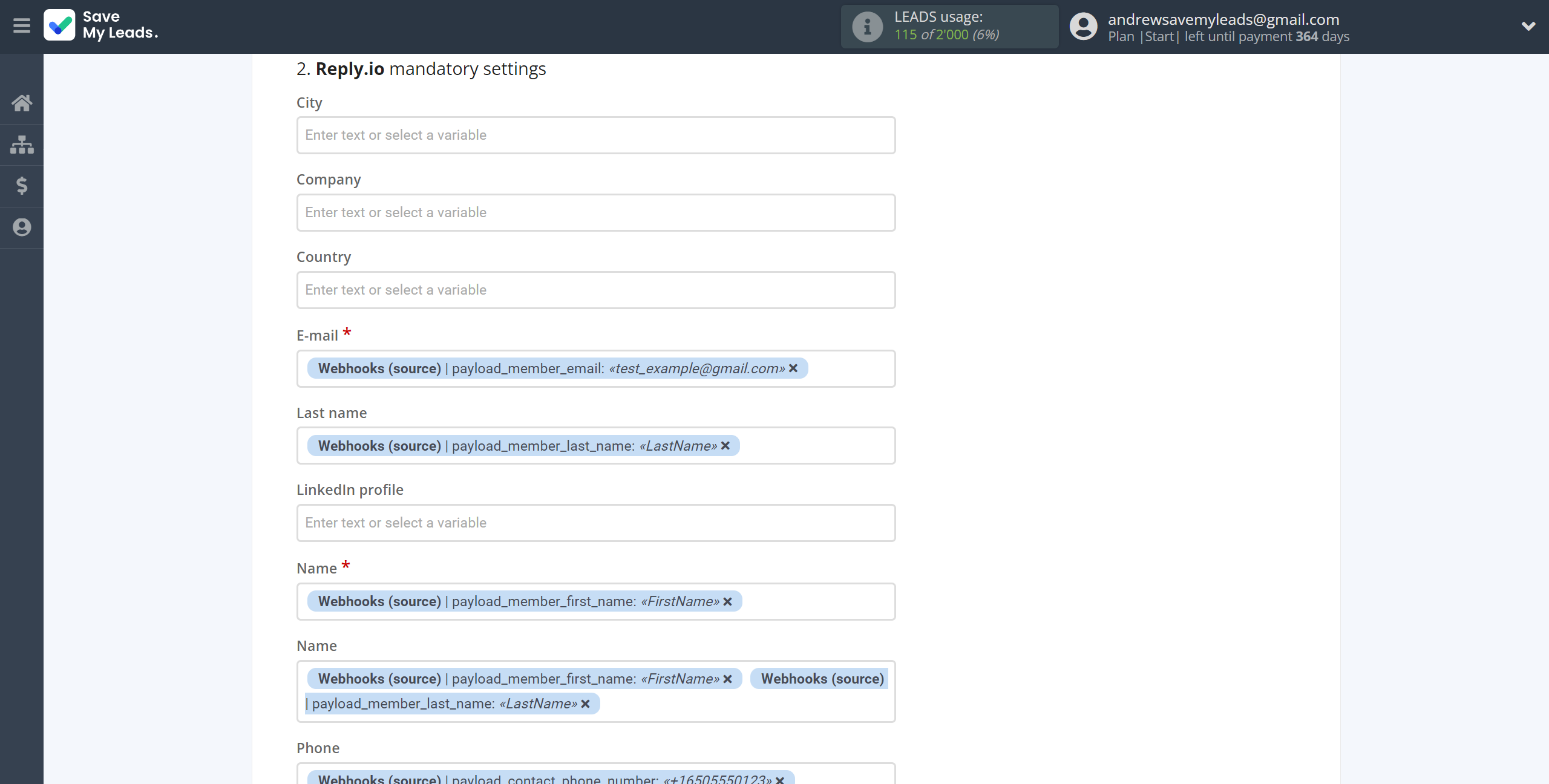Open the hamburger menu

[x=22, y=26]
